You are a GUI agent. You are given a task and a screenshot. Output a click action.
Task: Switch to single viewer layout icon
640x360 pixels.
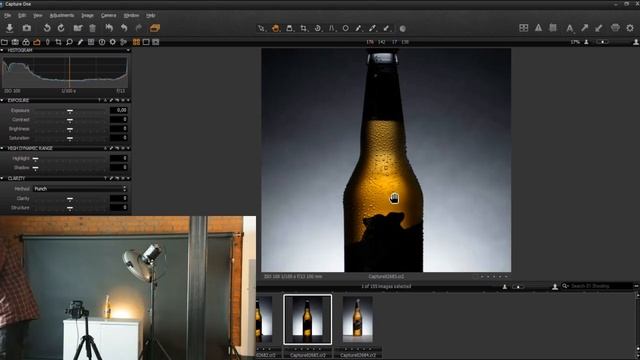click(146, 42)
